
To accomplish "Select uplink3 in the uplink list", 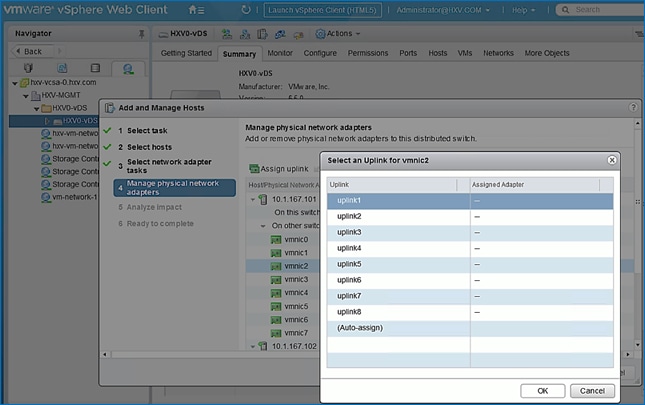I will (x=470, y=232).
